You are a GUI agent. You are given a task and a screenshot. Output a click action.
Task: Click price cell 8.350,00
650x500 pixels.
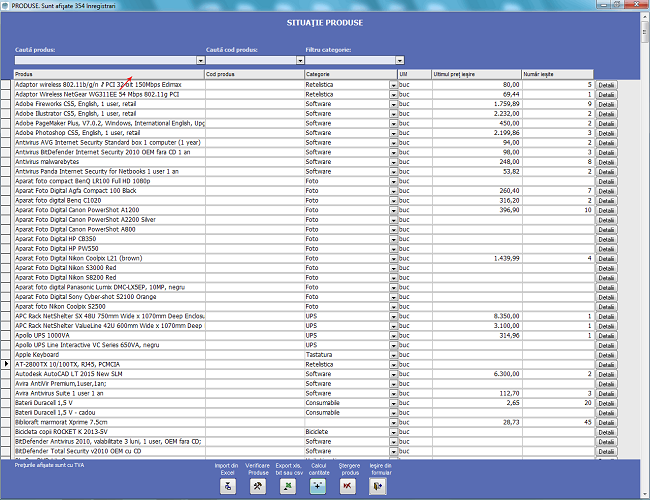tap(477, 316)
